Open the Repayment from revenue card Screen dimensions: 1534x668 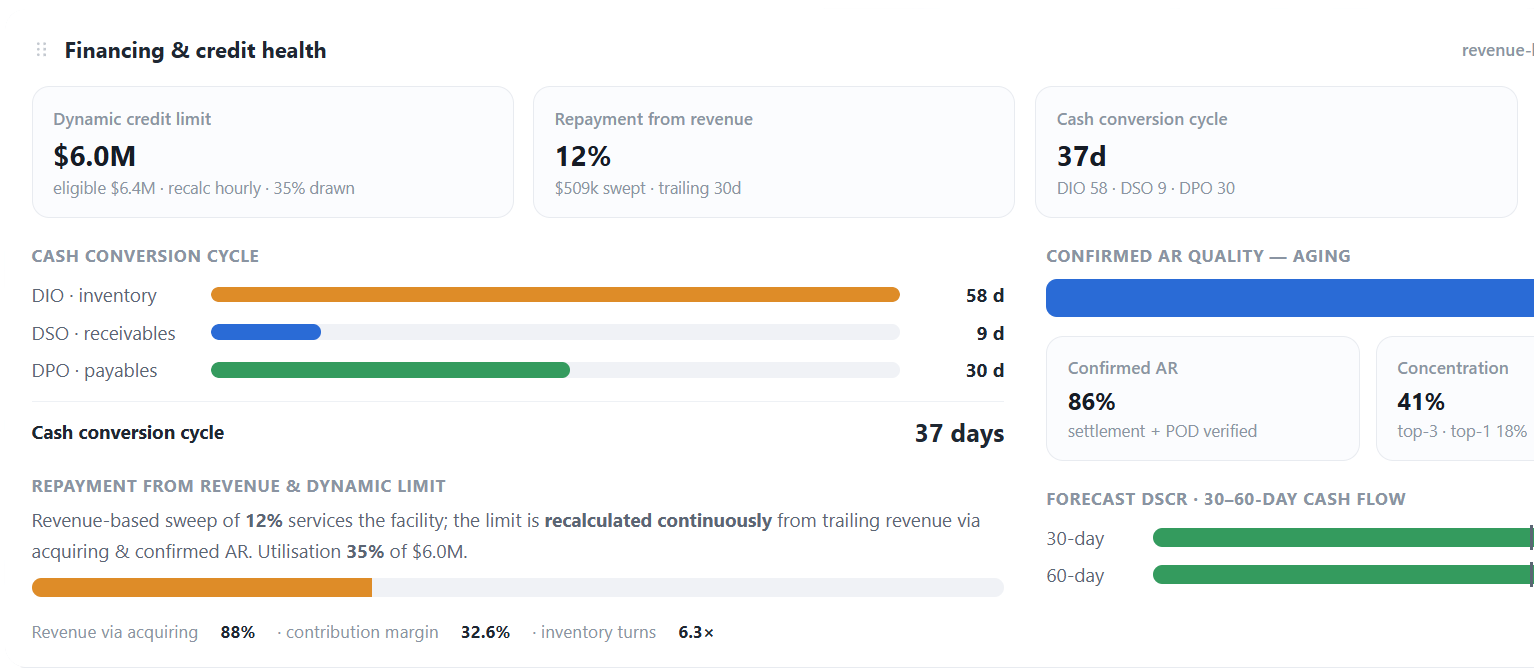point(774,152)
